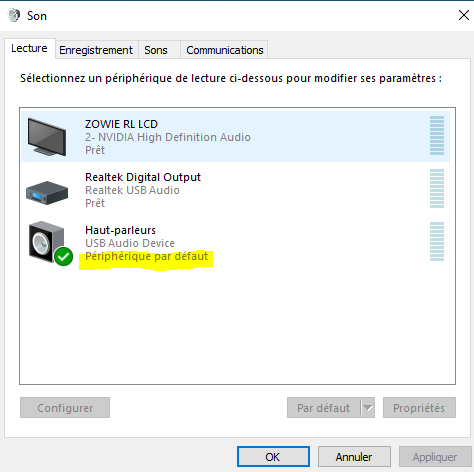Select the Realtek Digital Output device name
Viewport: 474px width, 472px height.
click(143, 177)
